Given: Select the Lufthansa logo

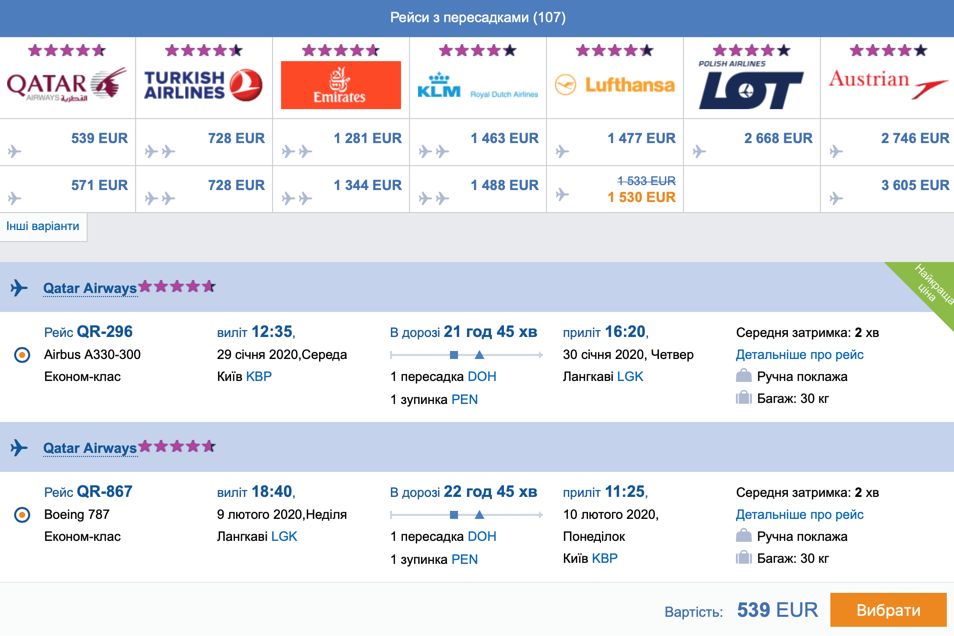Looking at the screenshot, I should click(615, 85).
